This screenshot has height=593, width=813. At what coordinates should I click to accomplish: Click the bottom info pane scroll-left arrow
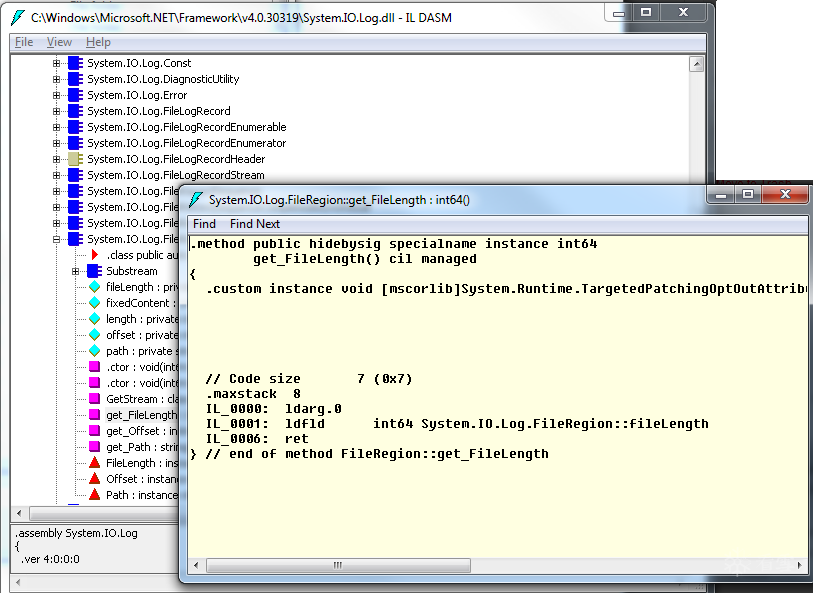19,582
